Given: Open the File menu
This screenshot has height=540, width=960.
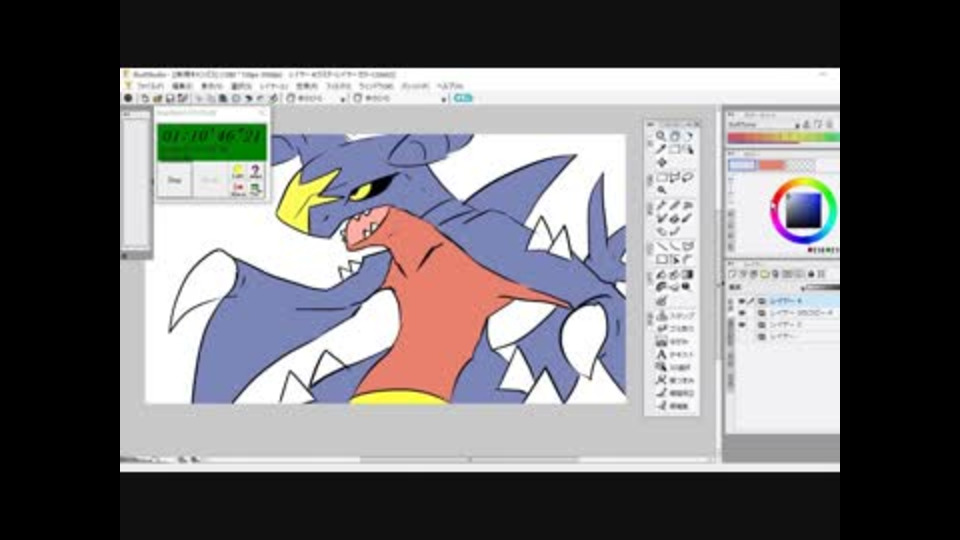Looking at the screenshot, I should click(149, 86).
